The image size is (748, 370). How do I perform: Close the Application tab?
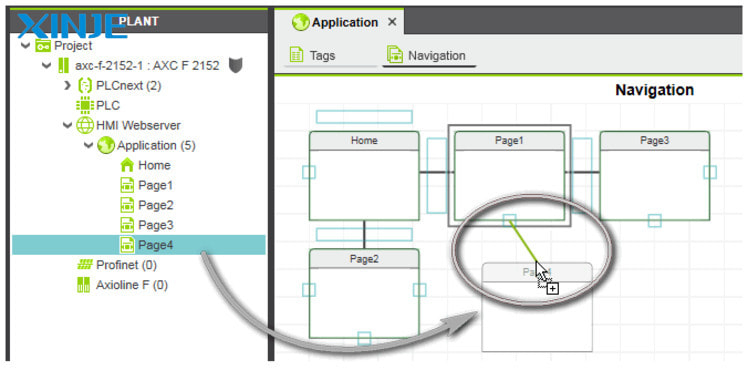392,22
